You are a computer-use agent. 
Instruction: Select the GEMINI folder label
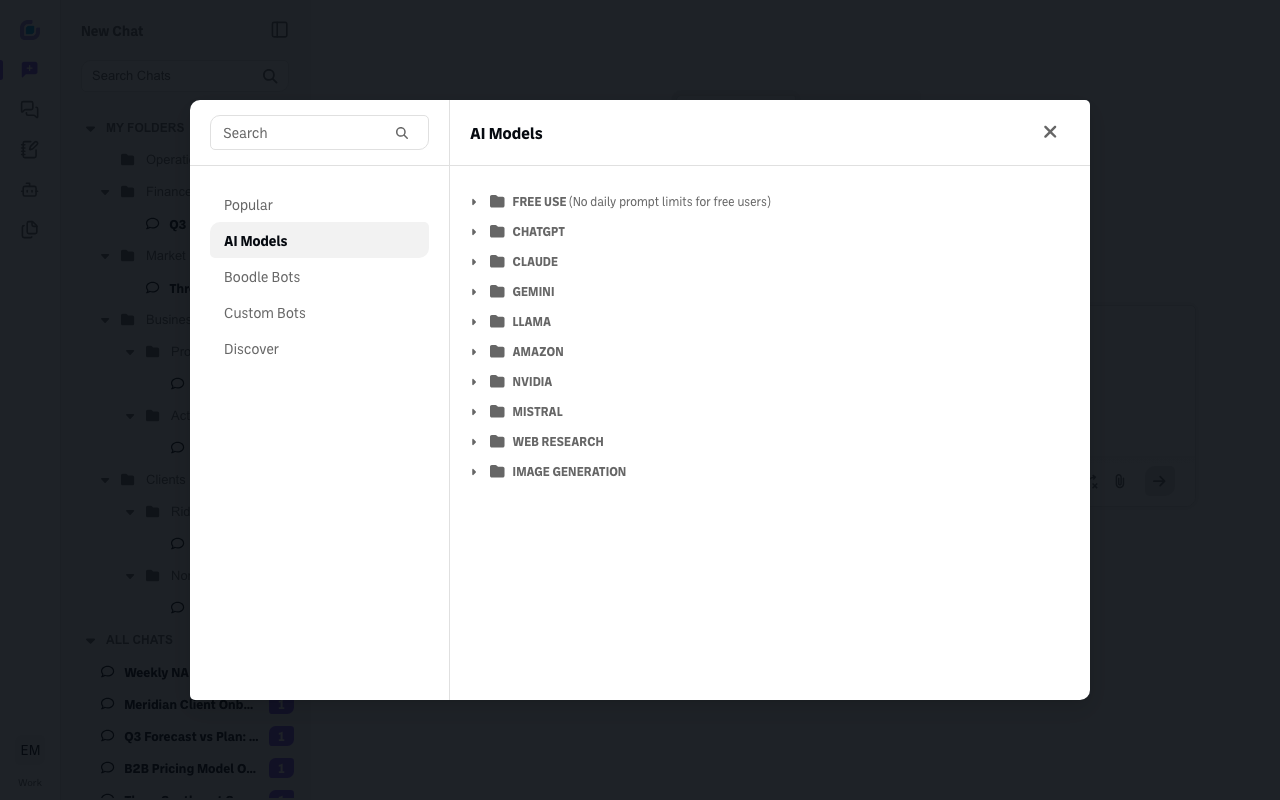click(533, 292)
